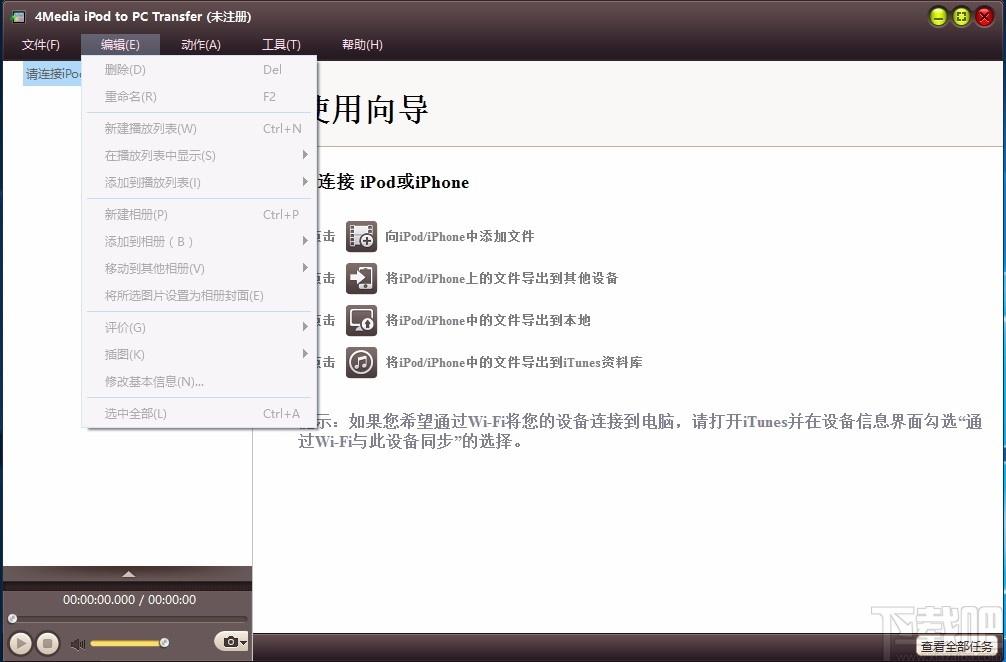Adjust the yellow volume slider
Screen dimensions: 1006x662
point(128,643)
